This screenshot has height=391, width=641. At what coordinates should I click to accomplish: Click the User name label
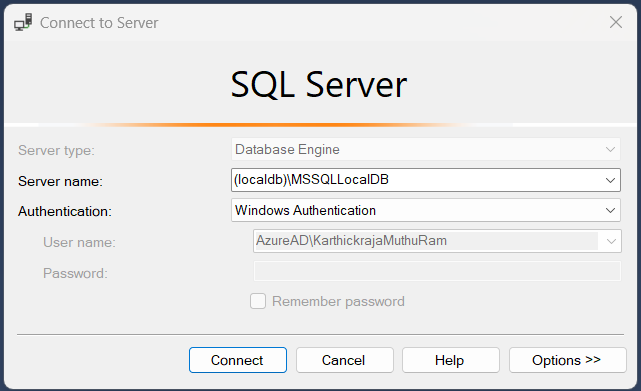coord(79,242)
